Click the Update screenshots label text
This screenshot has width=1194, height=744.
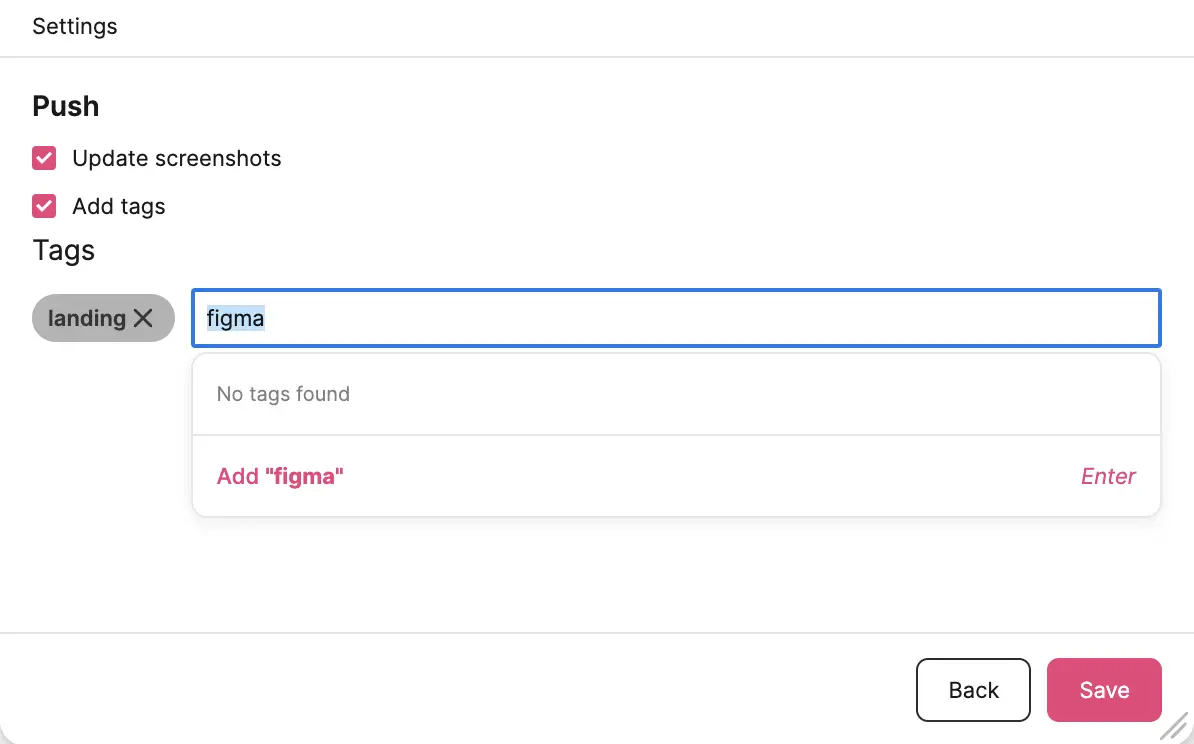coord(176,158)
